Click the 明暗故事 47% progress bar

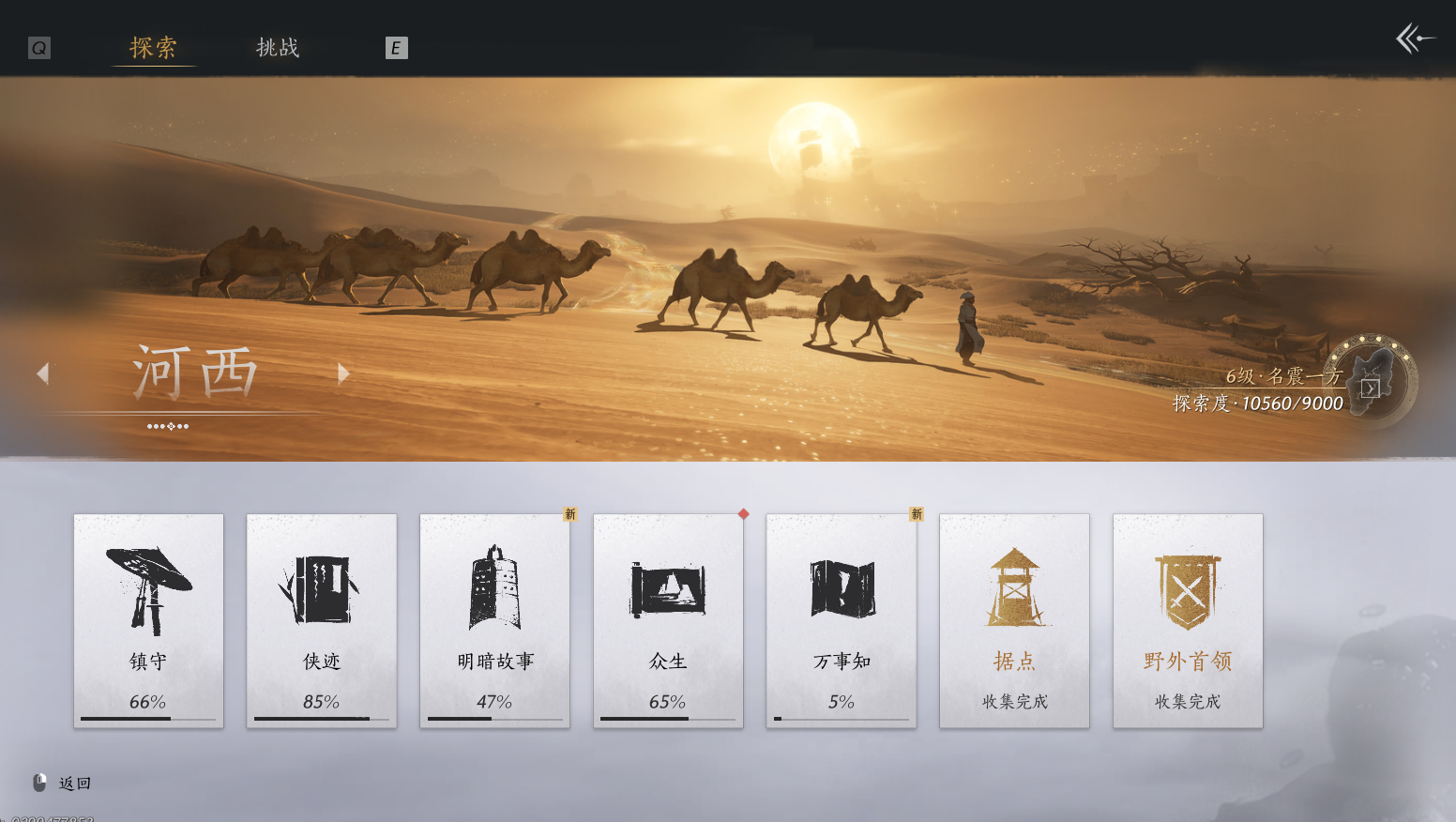tap(495, 719)
